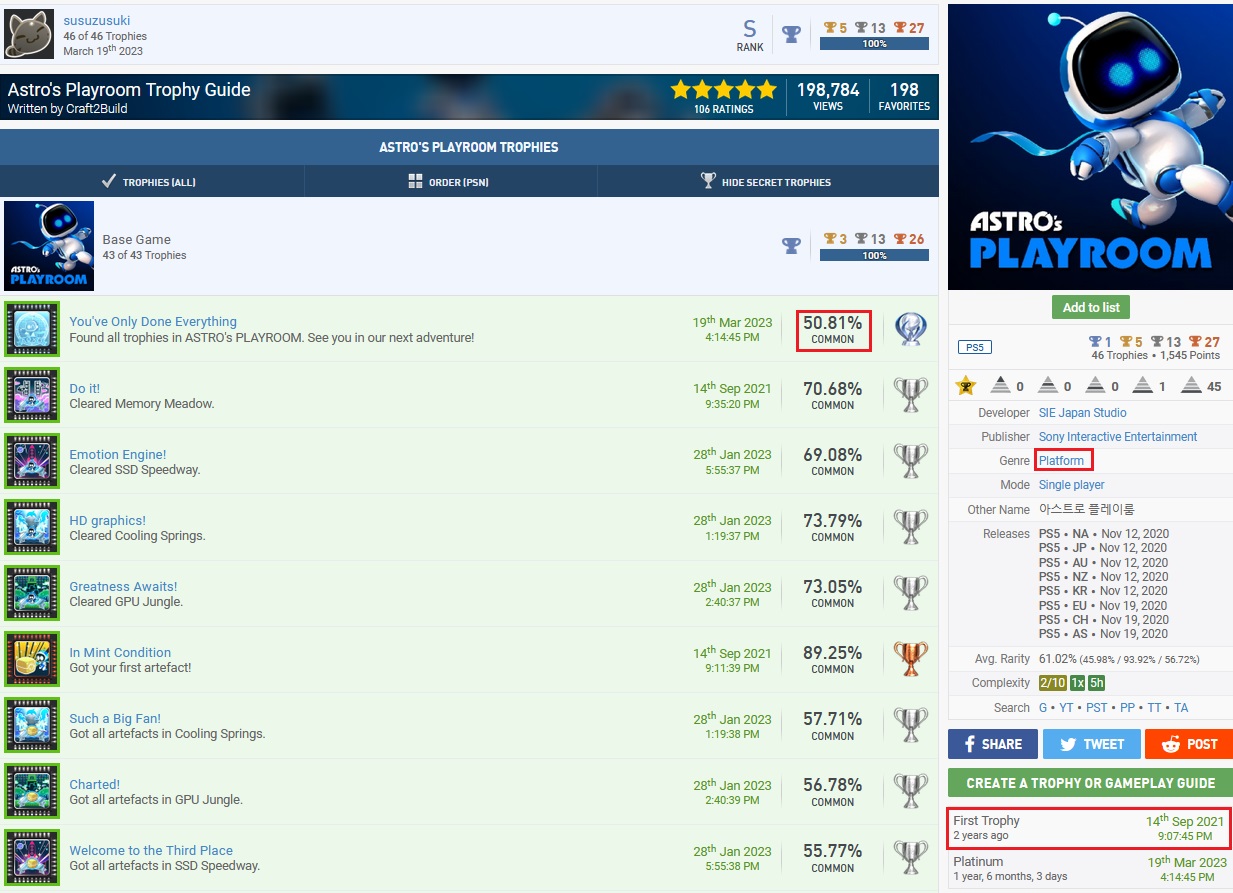Open the SIE Japan Studio developer link
The image size is (1233, 893).
[x=1082, y=413]
